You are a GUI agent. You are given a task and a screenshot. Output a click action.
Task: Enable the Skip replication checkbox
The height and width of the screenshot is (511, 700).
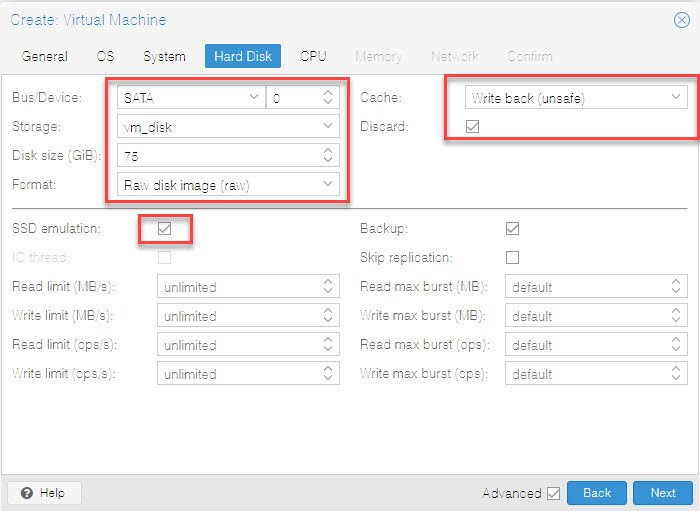point(512,258)
